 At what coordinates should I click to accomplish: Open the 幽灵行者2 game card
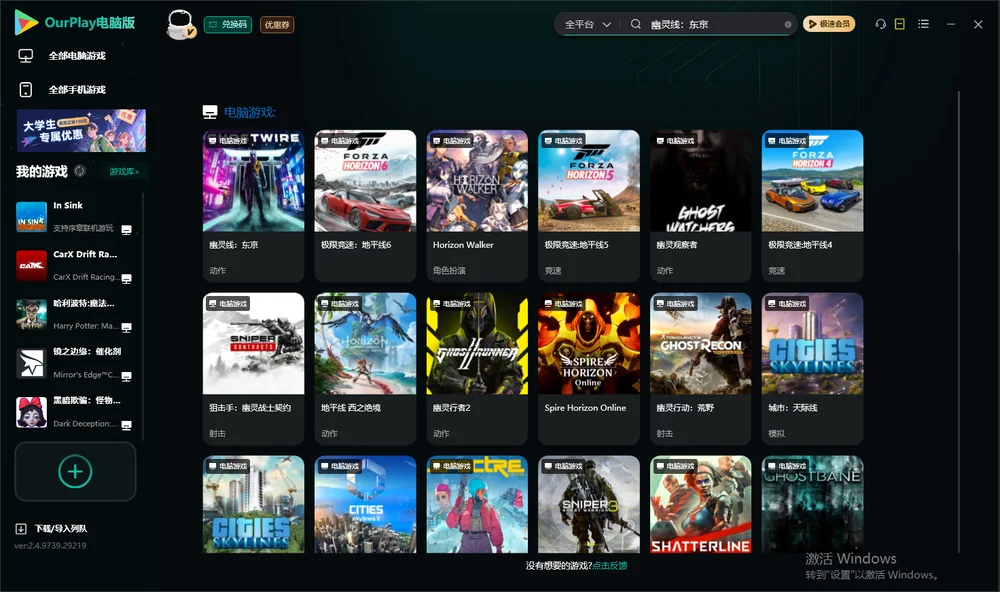coord(477,368)
